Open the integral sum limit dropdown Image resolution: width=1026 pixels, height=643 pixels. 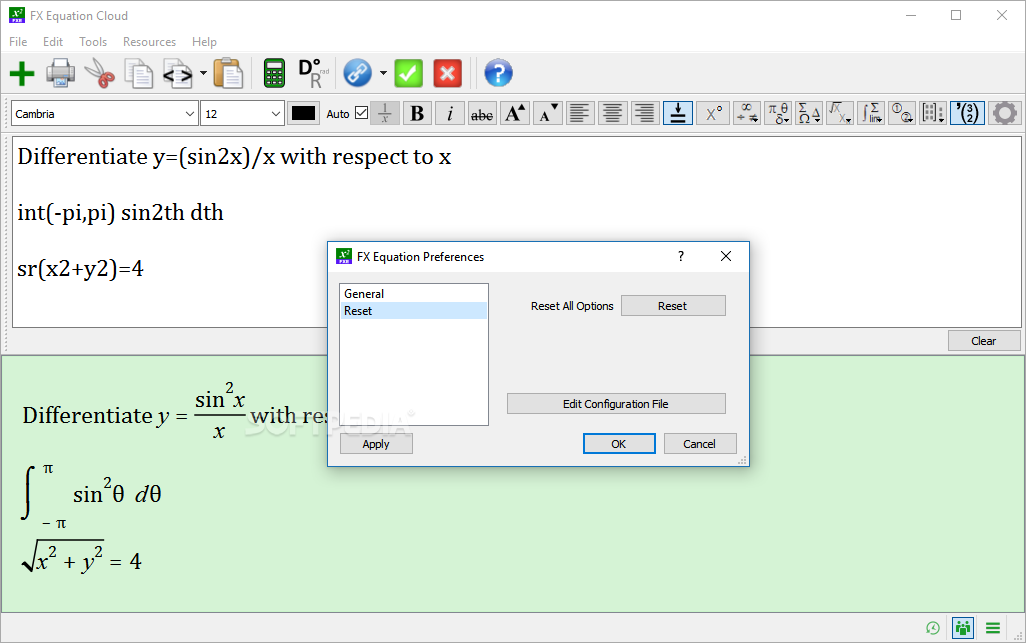point(872,113)
